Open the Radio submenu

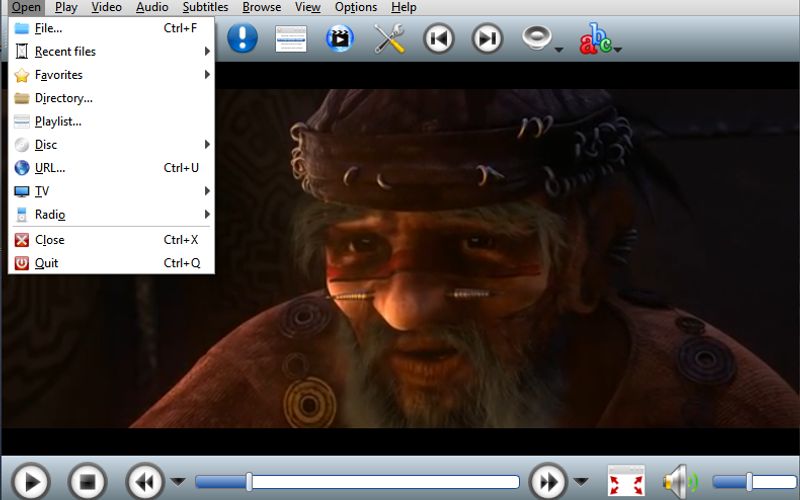coord(111,214)
